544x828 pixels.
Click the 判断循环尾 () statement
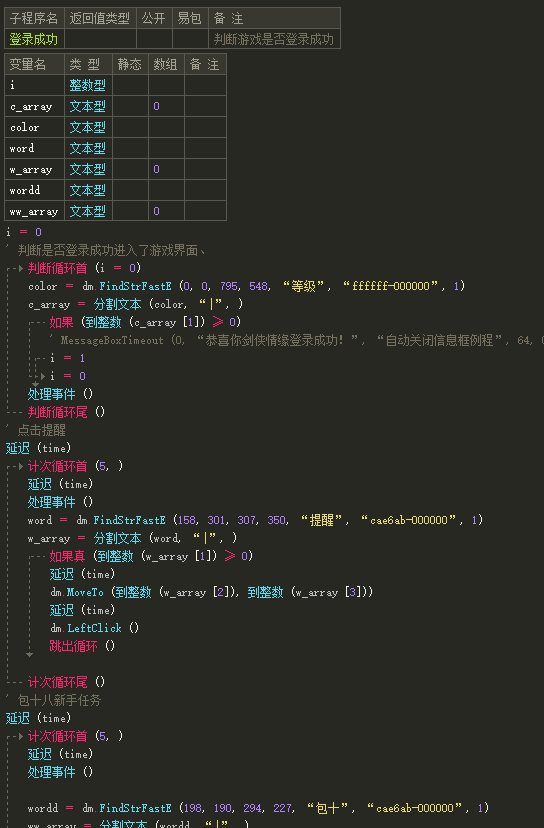point(67,412)
